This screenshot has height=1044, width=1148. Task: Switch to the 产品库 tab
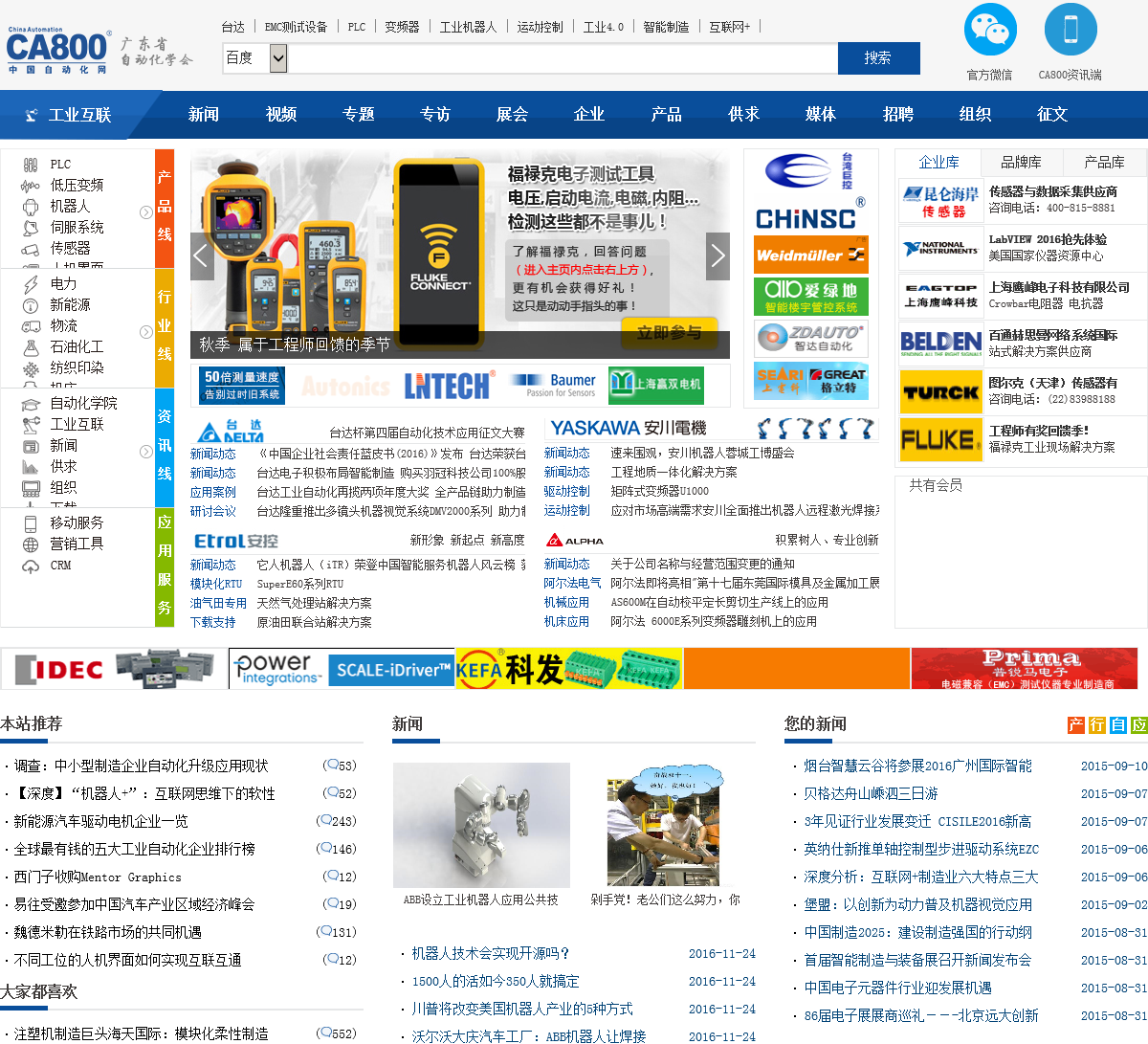[x=1104, y=163]
